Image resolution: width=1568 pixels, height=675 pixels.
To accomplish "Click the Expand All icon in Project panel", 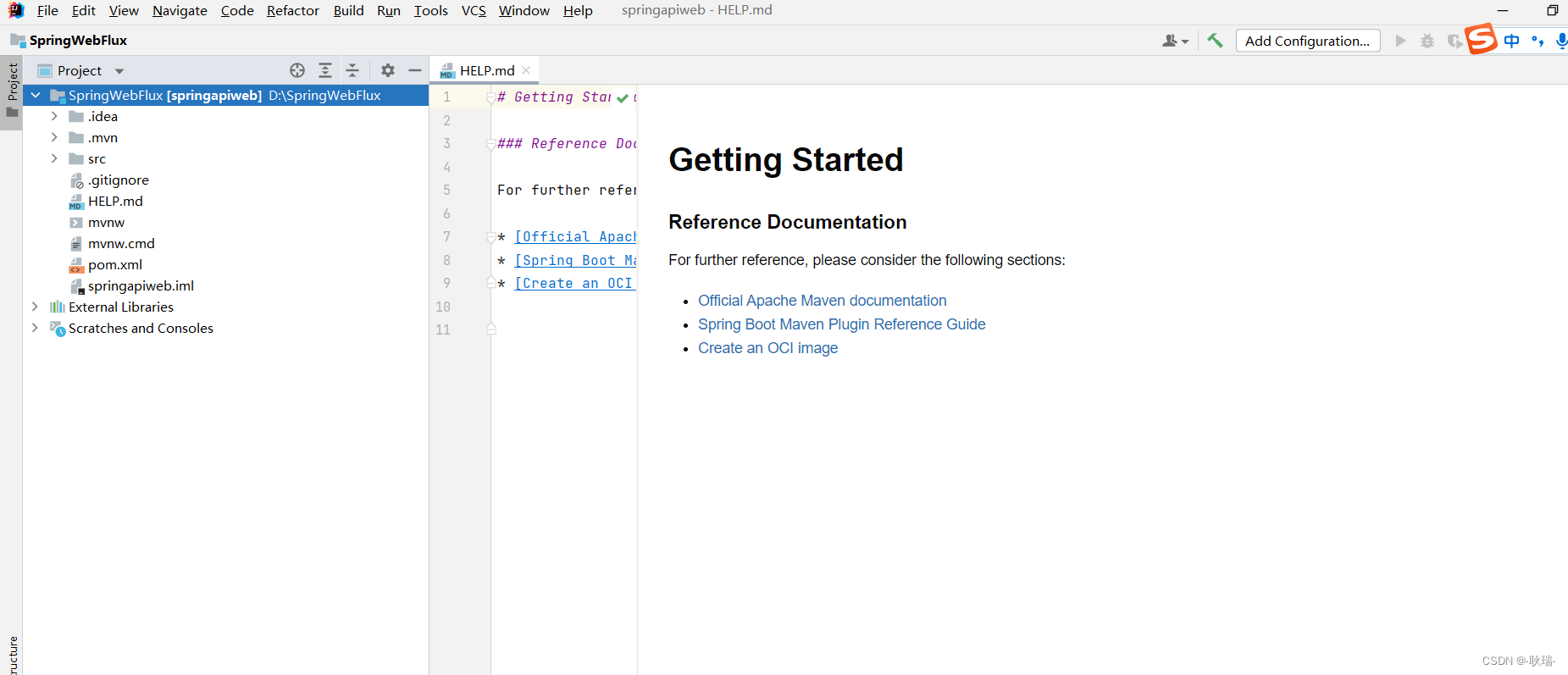I will click(x=325, y=70).
